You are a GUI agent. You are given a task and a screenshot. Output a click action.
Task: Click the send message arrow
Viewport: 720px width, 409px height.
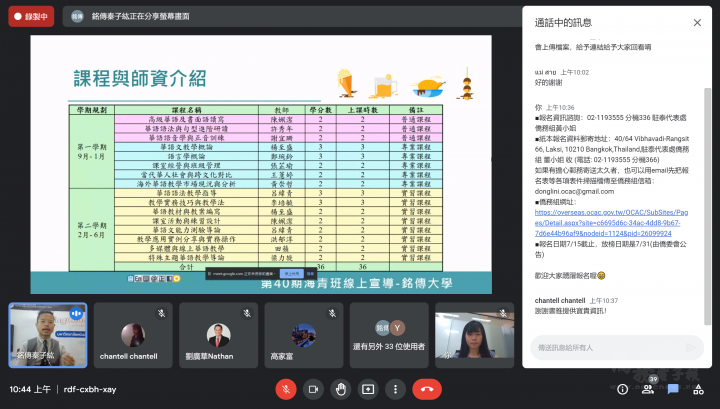pyautogui.click(x=691, y=347)
